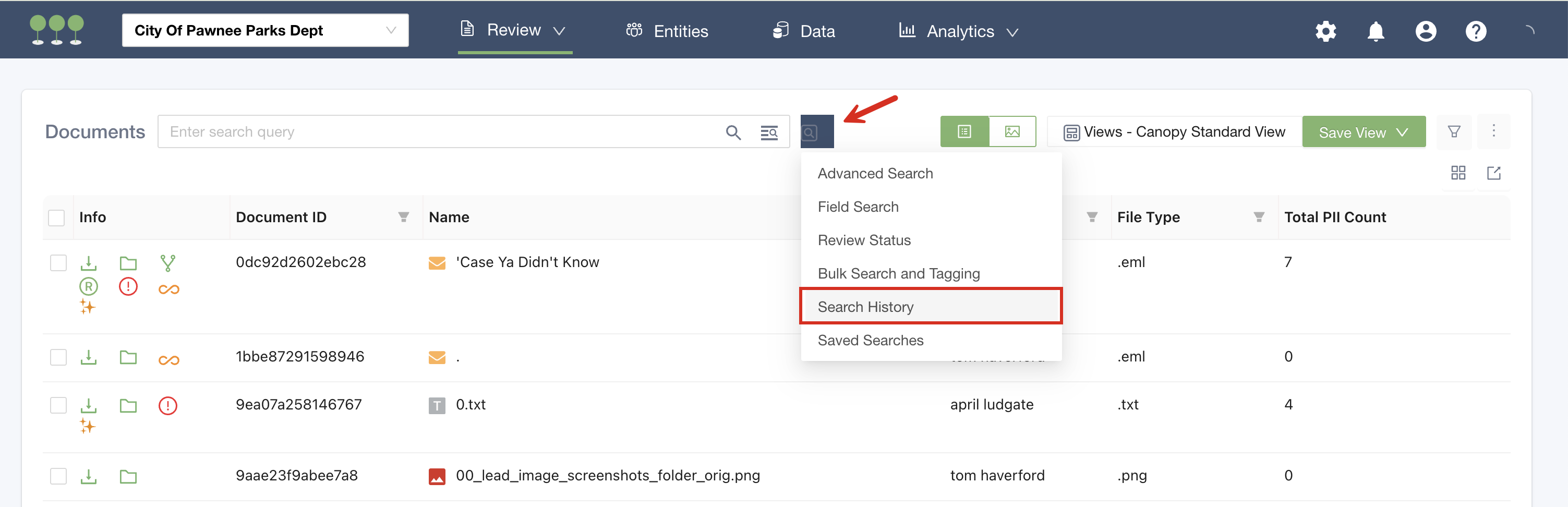The image size is (1568, 507).
Task: Click the filter funnel icon beside Save View
Action: [x=1454, y=131]
